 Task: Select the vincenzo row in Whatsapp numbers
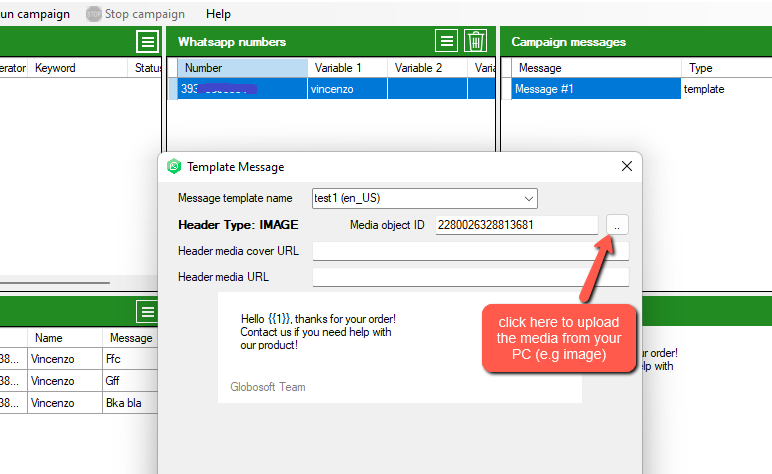(x=346, y=89)
